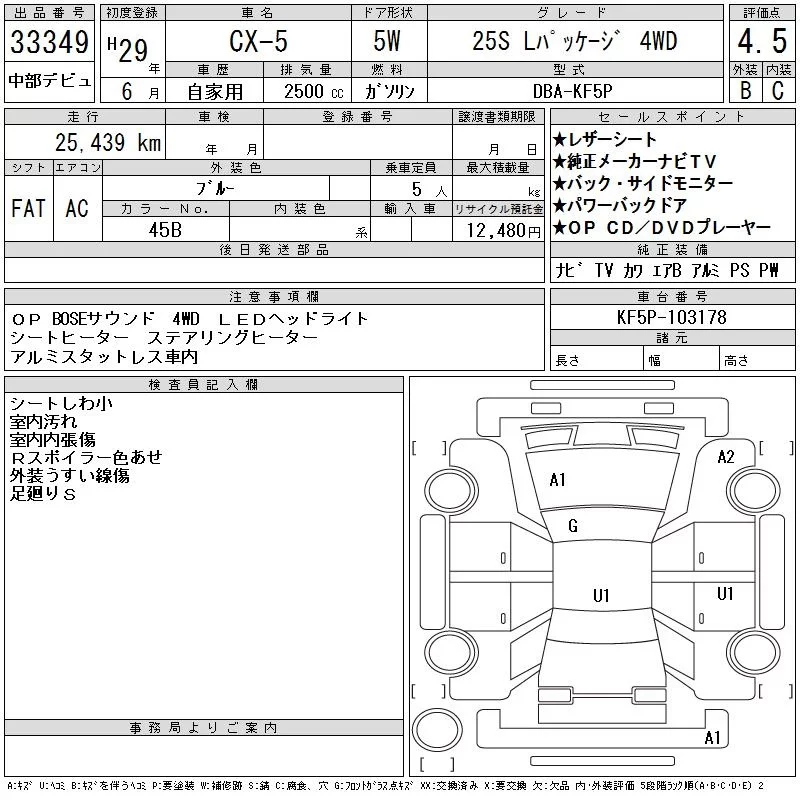Click the 長さ dimension field

click(x=596, y=360)
